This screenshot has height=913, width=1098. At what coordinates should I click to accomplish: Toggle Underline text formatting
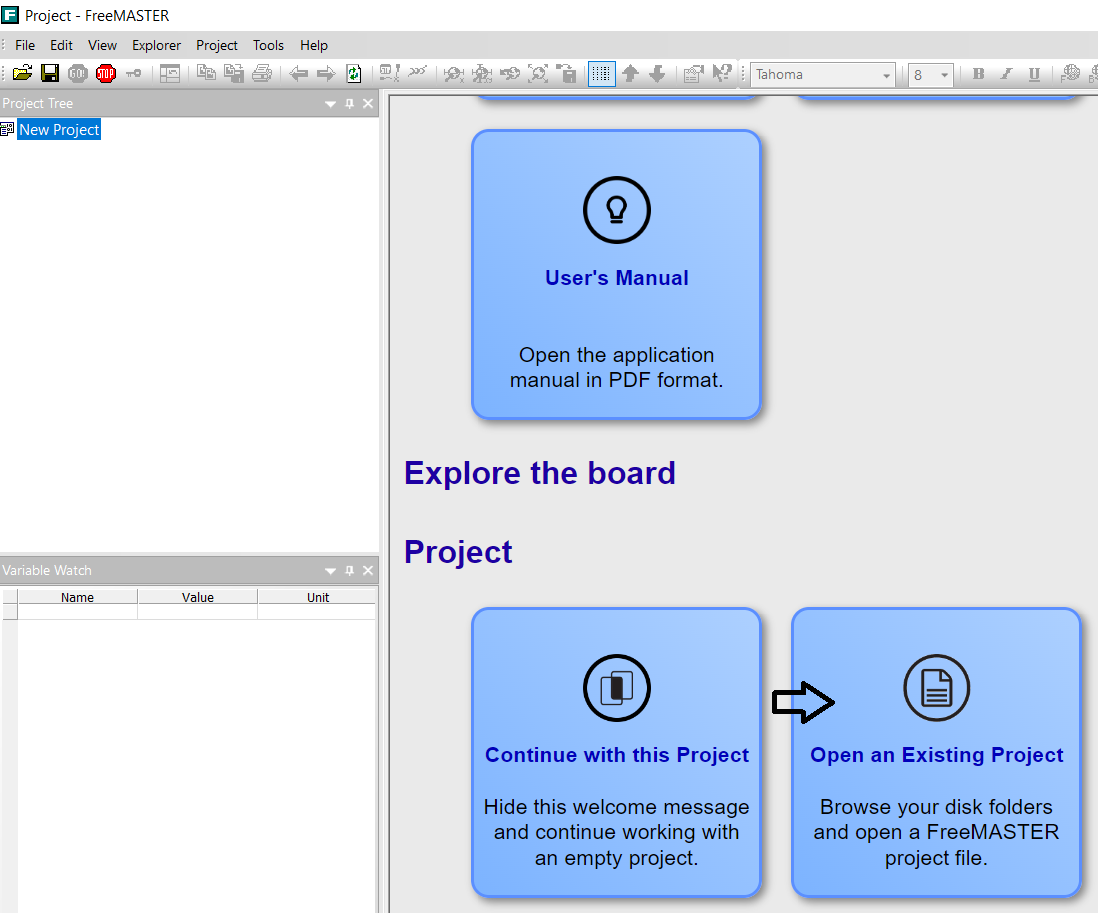1034,74
